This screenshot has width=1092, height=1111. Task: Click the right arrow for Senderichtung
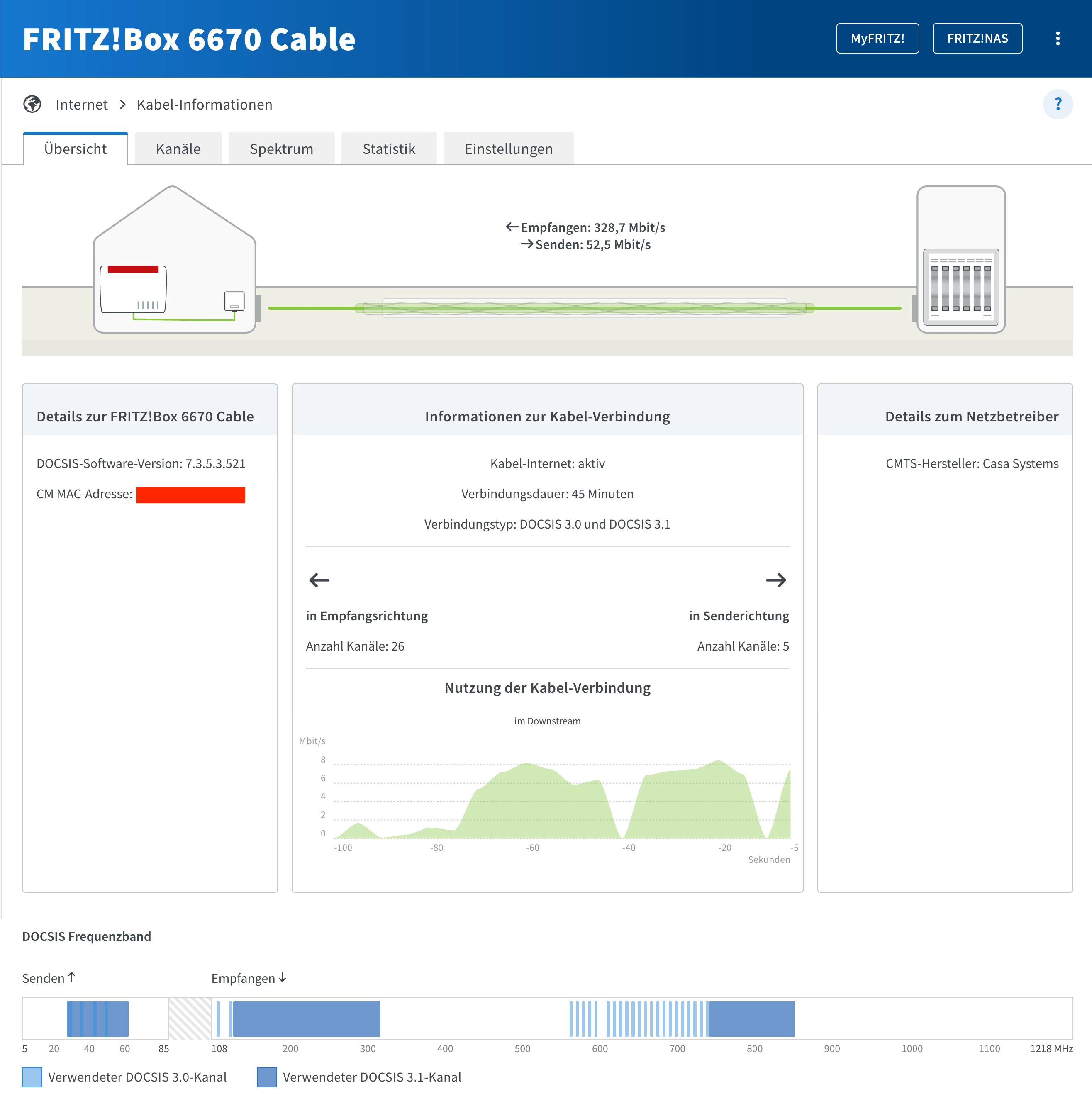tap(775, 580)
